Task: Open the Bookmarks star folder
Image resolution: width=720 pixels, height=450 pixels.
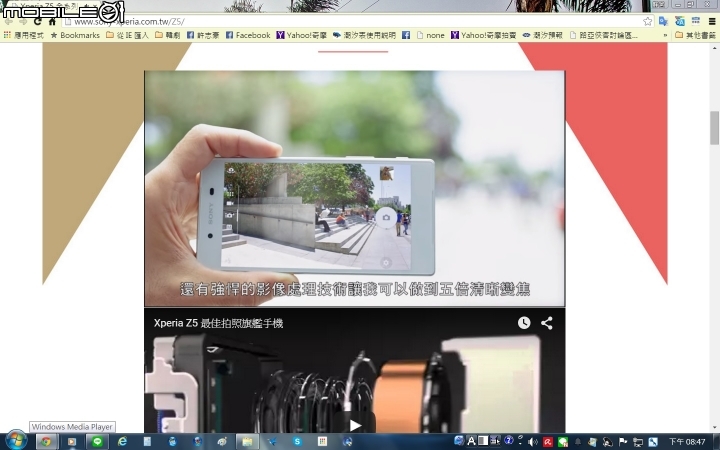Action: click(75, 35)
